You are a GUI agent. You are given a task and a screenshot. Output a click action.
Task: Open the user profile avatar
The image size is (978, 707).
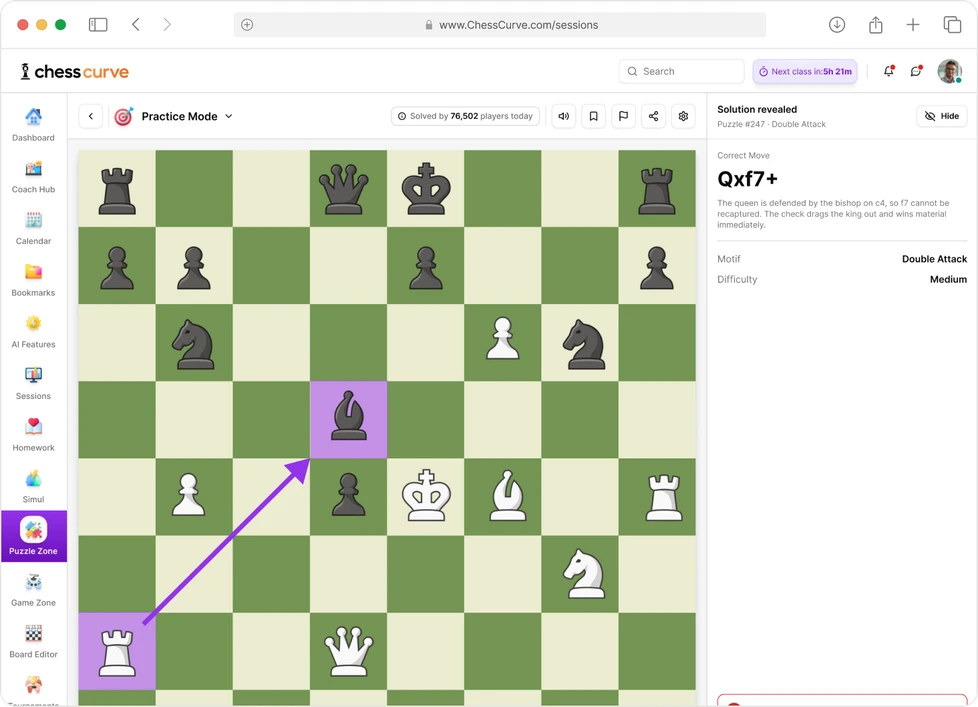pyautogui.click(x=949, y=71)
